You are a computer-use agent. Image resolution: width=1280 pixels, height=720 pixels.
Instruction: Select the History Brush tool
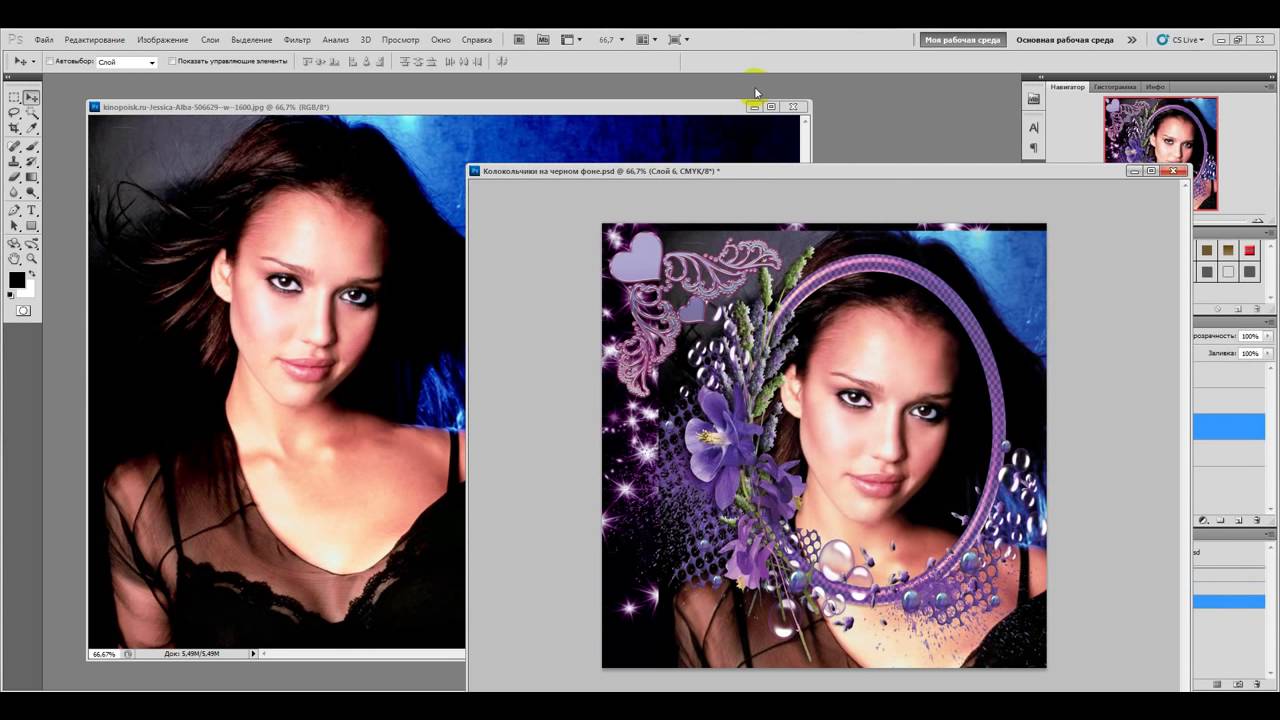pyautogui.click(x=32, y=161)
